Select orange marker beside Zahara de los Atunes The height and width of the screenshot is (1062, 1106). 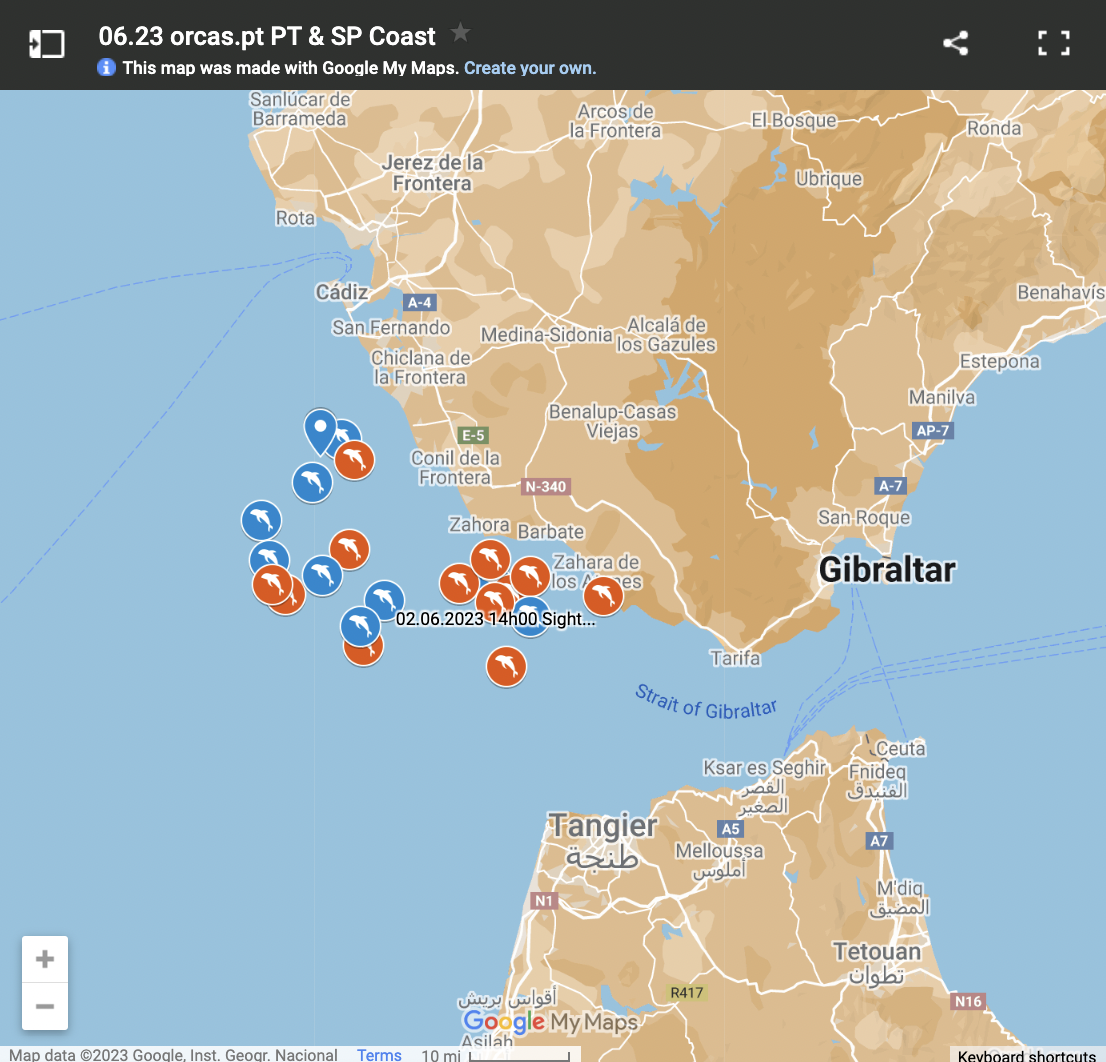click(603, 596)
